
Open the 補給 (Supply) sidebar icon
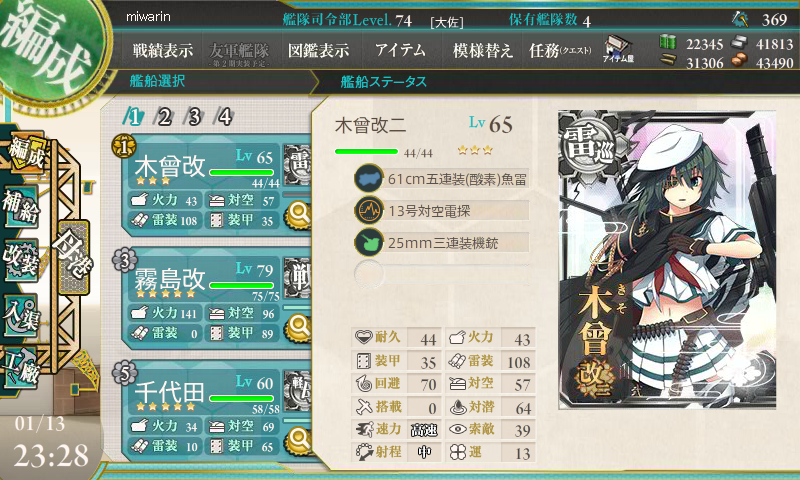click(21, 207)
